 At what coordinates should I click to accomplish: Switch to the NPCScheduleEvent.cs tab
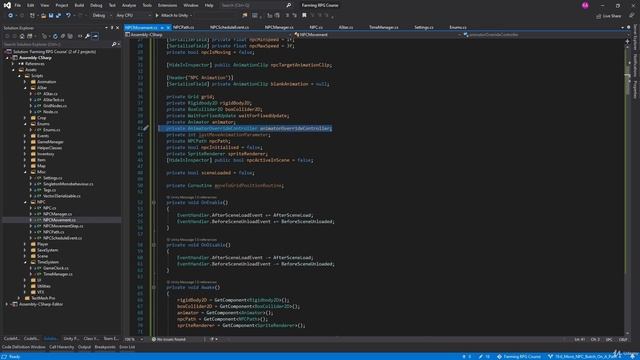[x=229, y=27]
